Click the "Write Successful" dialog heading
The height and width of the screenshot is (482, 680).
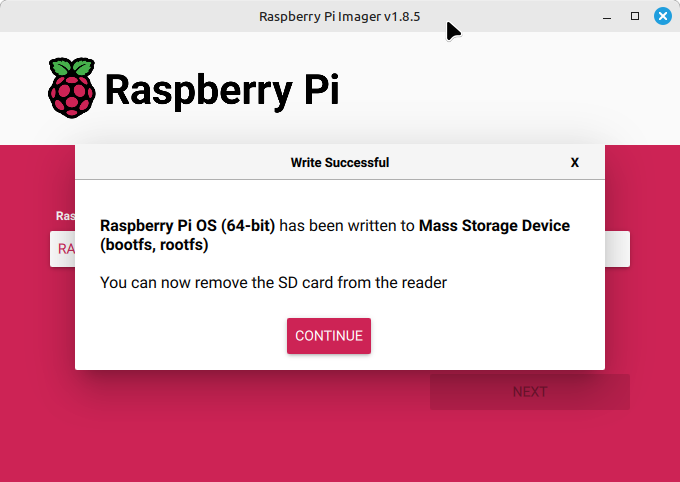(340, 163)
